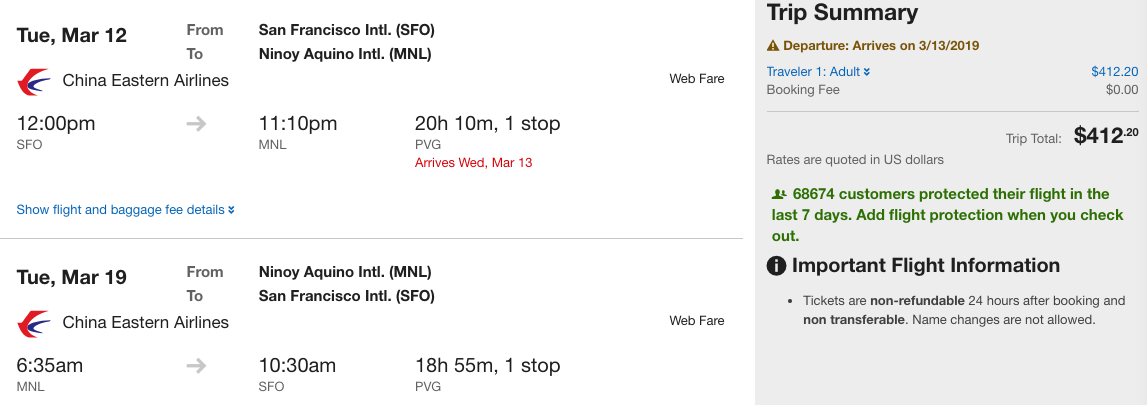Click the 20h 10m, 1 stop duration

[x=487, y=124]
